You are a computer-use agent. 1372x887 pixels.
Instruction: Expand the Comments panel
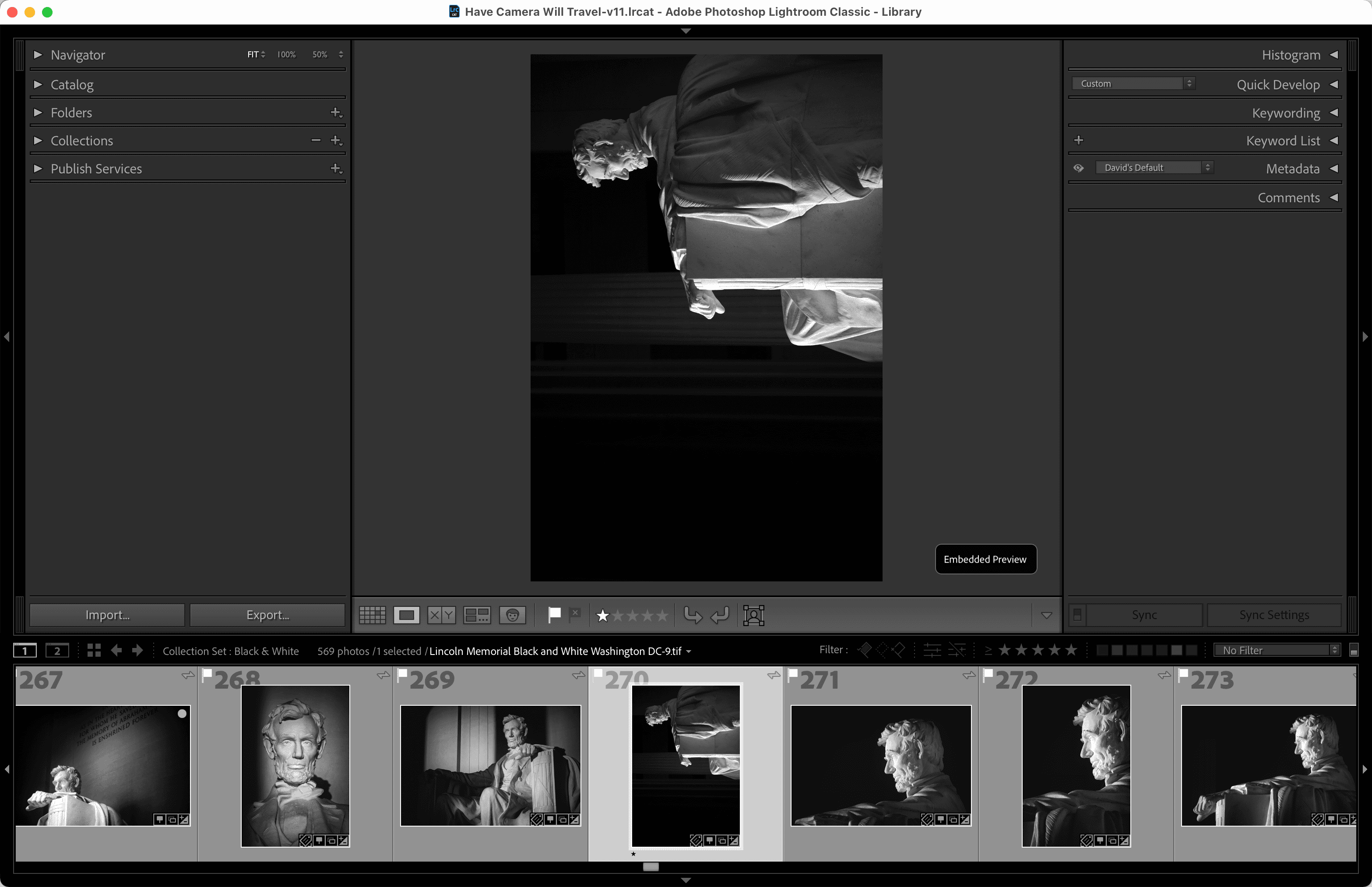(1334, 197)
